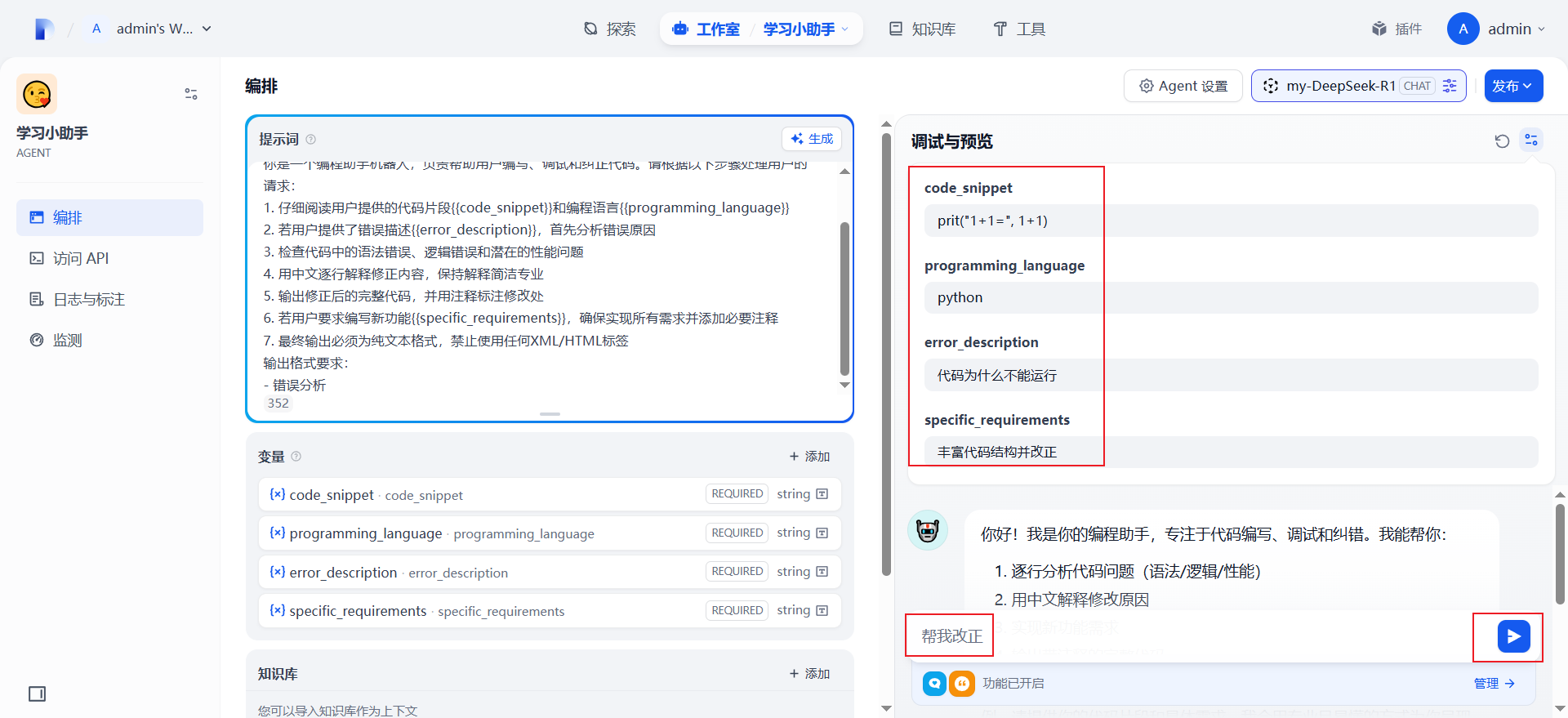
Task: Click the error_description variable icon
Action: tap(278, 572)
